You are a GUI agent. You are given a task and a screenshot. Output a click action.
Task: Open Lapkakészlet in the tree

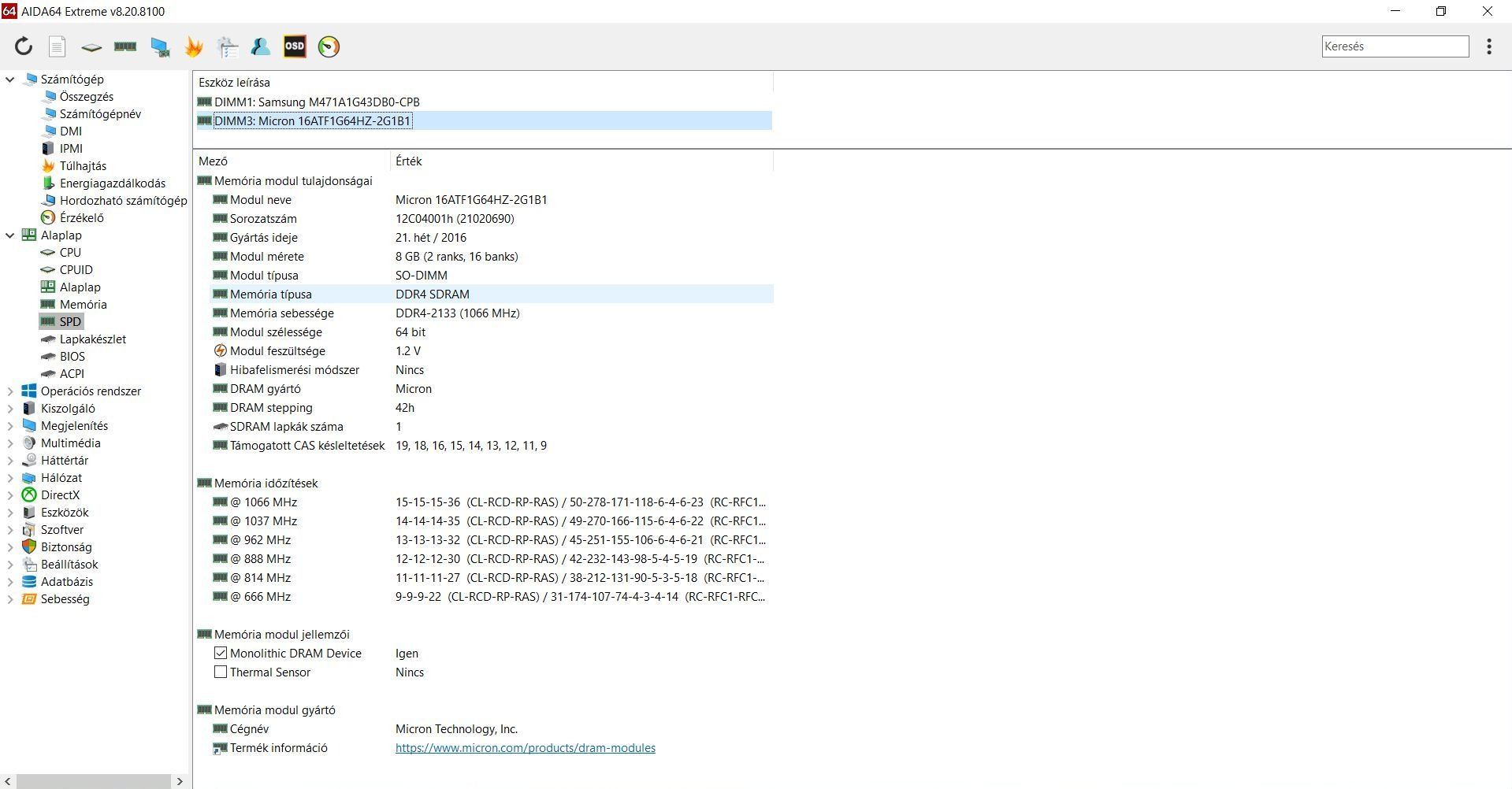93,339
